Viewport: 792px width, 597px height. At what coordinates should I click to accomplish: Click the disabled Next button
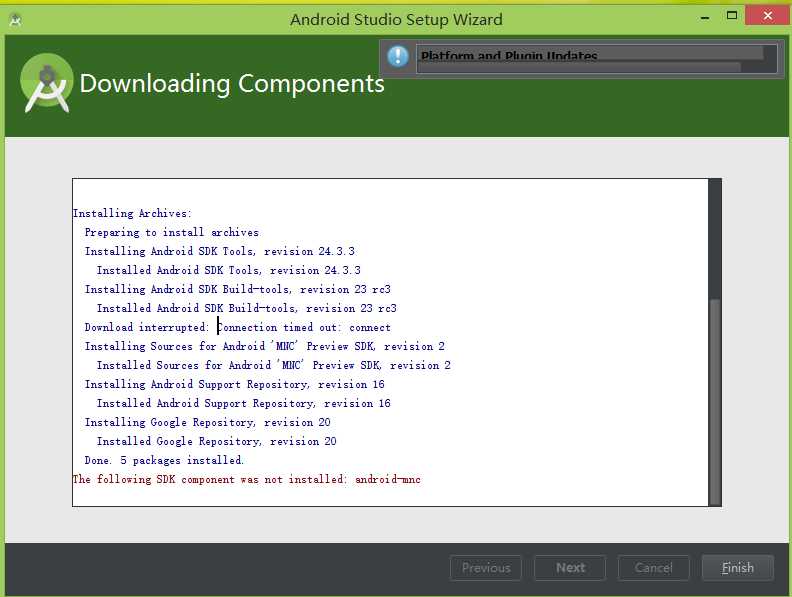pos(570,568)
